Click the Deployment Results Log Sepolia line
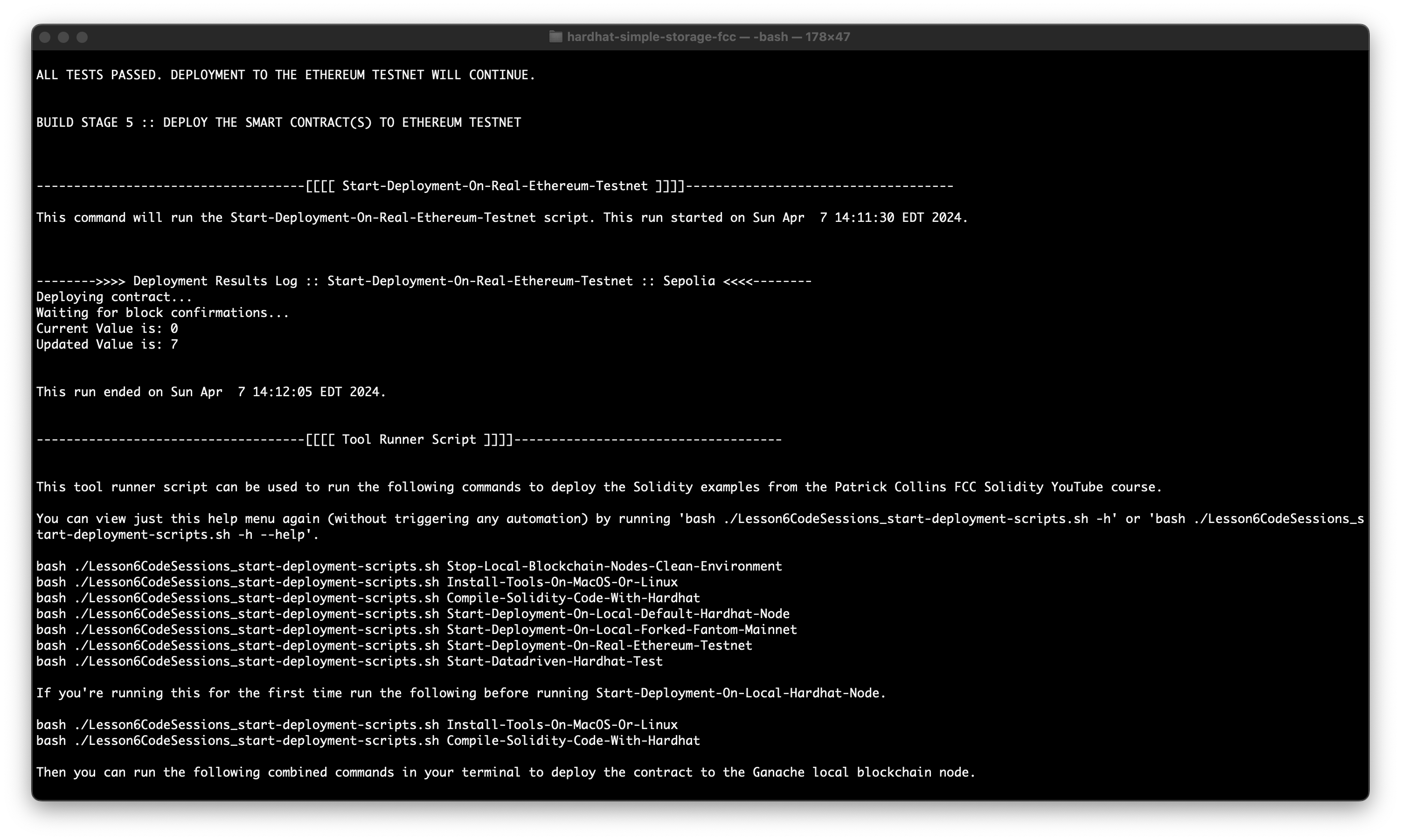 pyautogui.click(x=423, y=282)
